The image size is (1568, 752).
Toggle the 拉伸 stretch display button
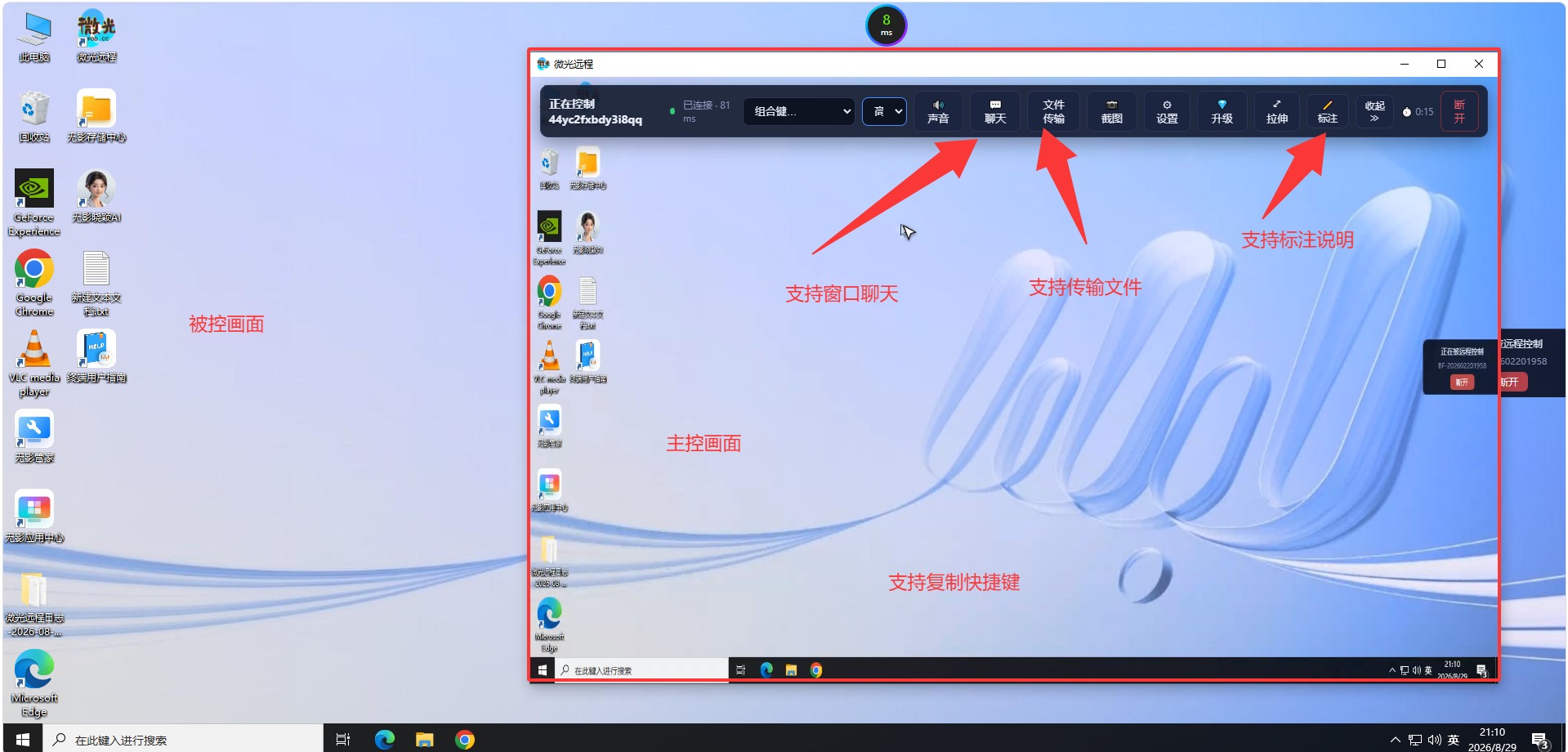tap(1276, 111)
